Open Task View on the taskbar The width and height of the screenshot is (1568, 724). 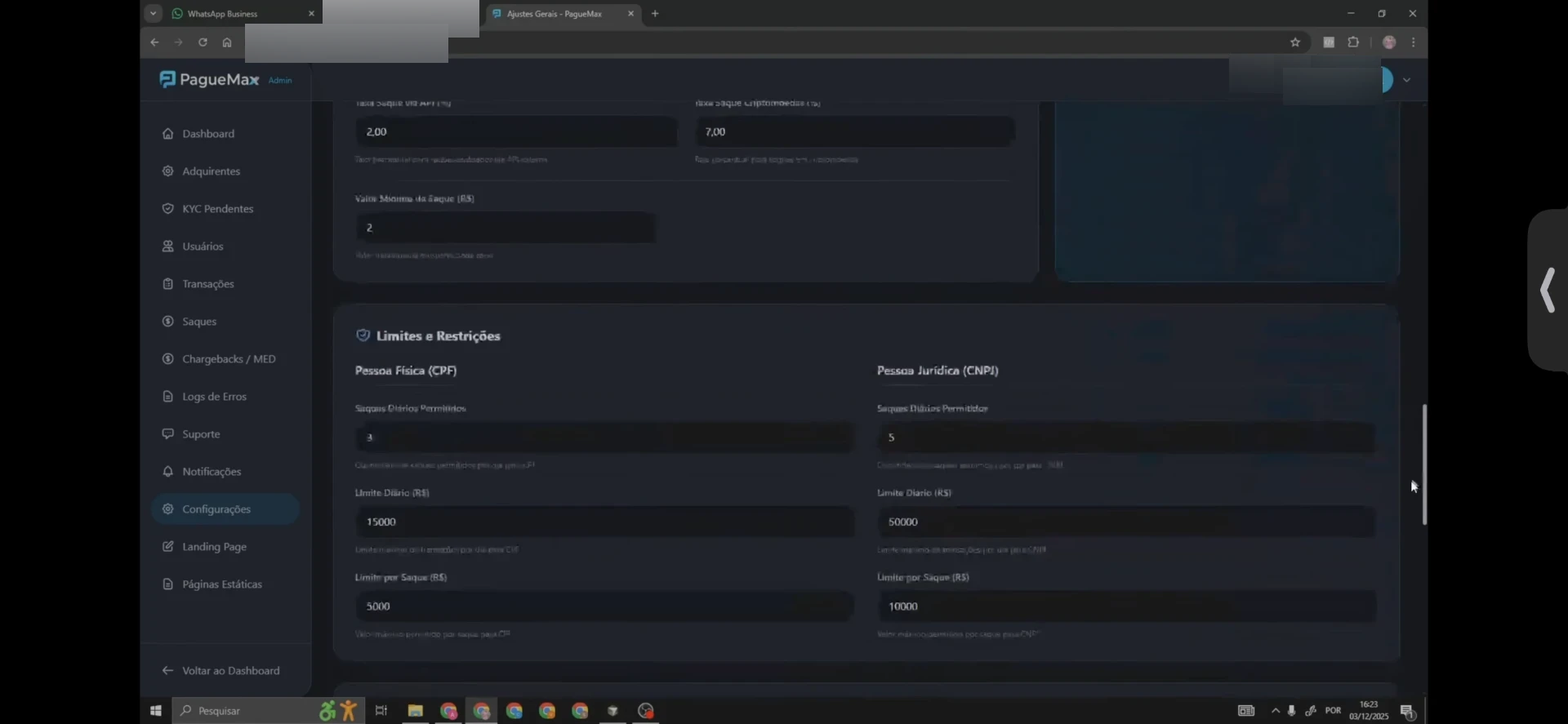(x=381, y=711)
